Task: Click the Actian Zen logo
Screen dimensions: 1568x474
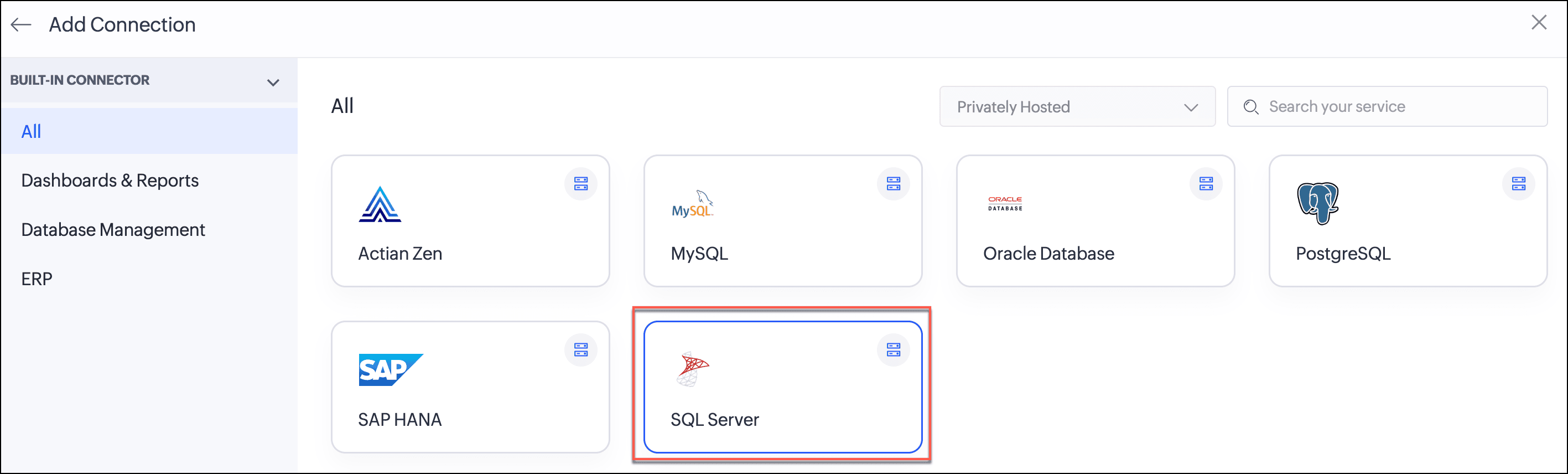Action: pyautogui.click(x=380, y=204)
